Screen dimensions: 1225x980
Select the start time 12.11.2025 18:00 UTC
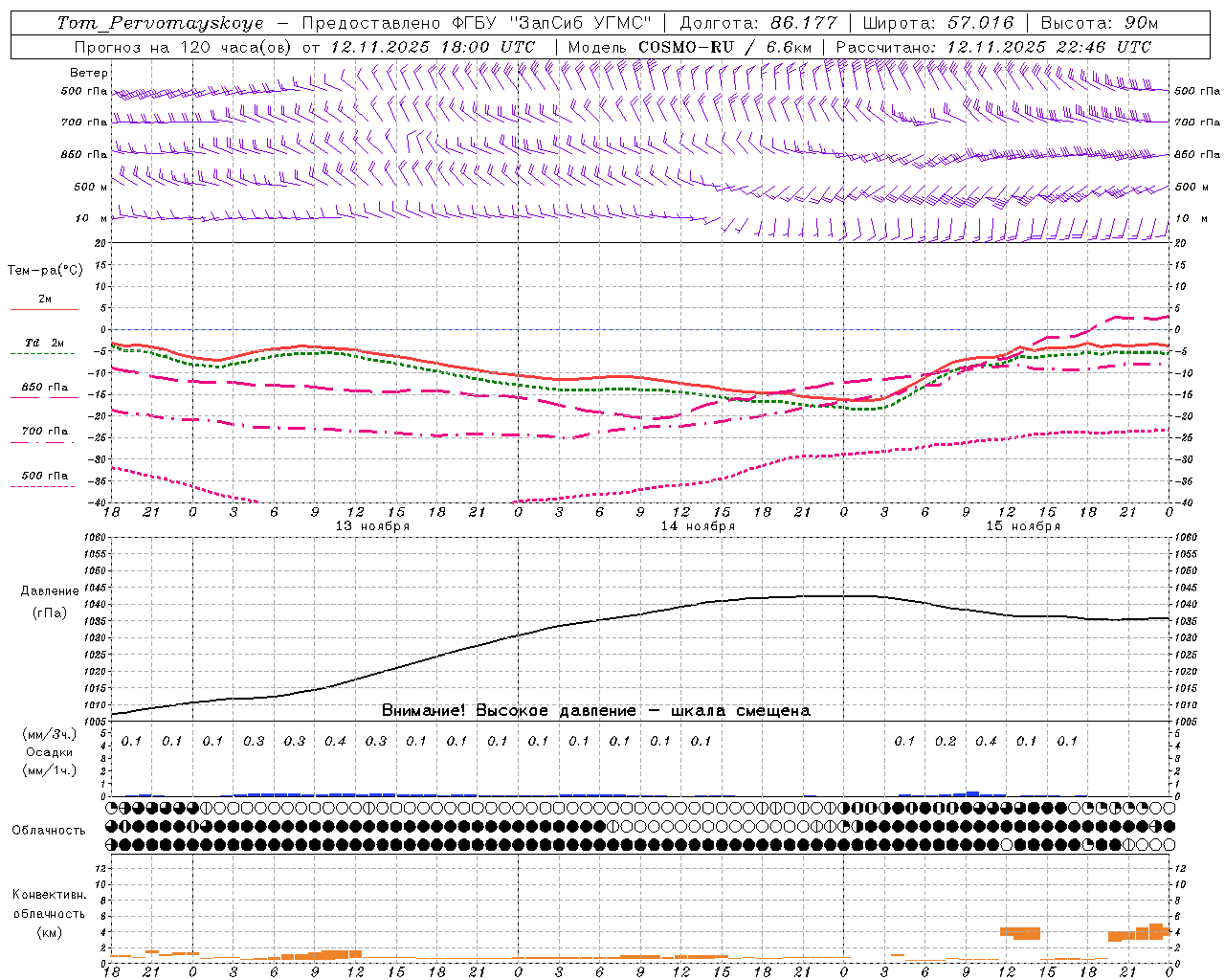pyautogui.click(x=433, y=47)
